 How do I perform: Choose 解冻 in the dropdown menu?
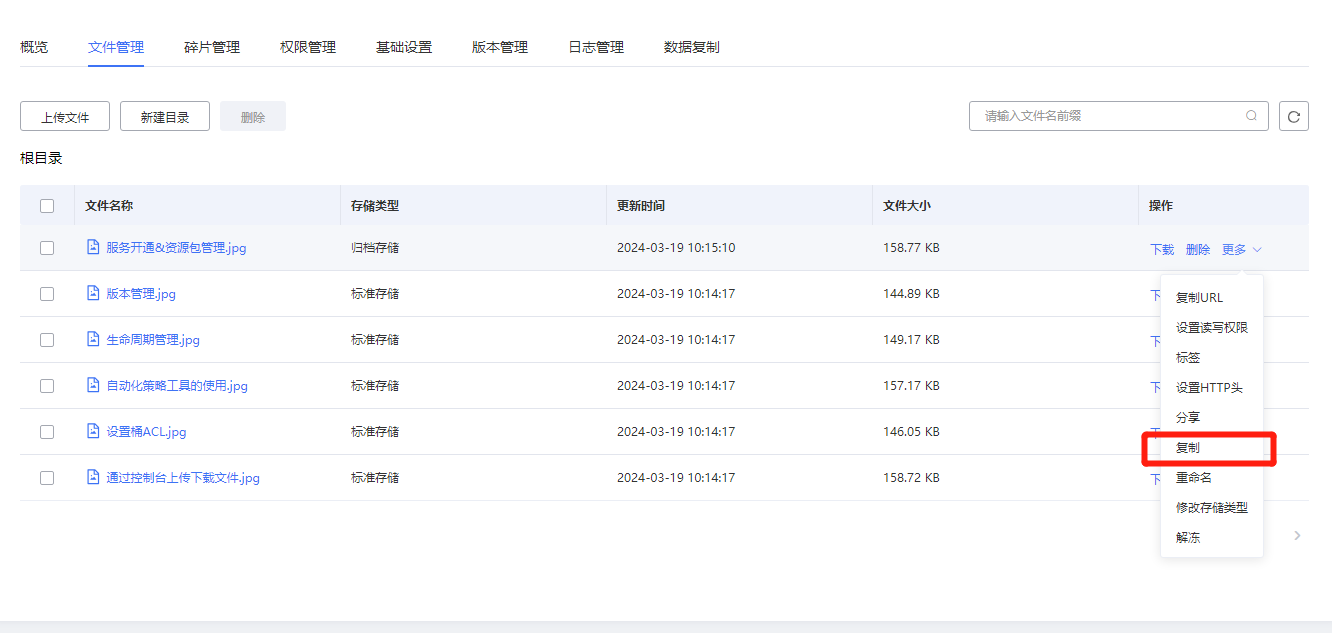[1212, 537]
